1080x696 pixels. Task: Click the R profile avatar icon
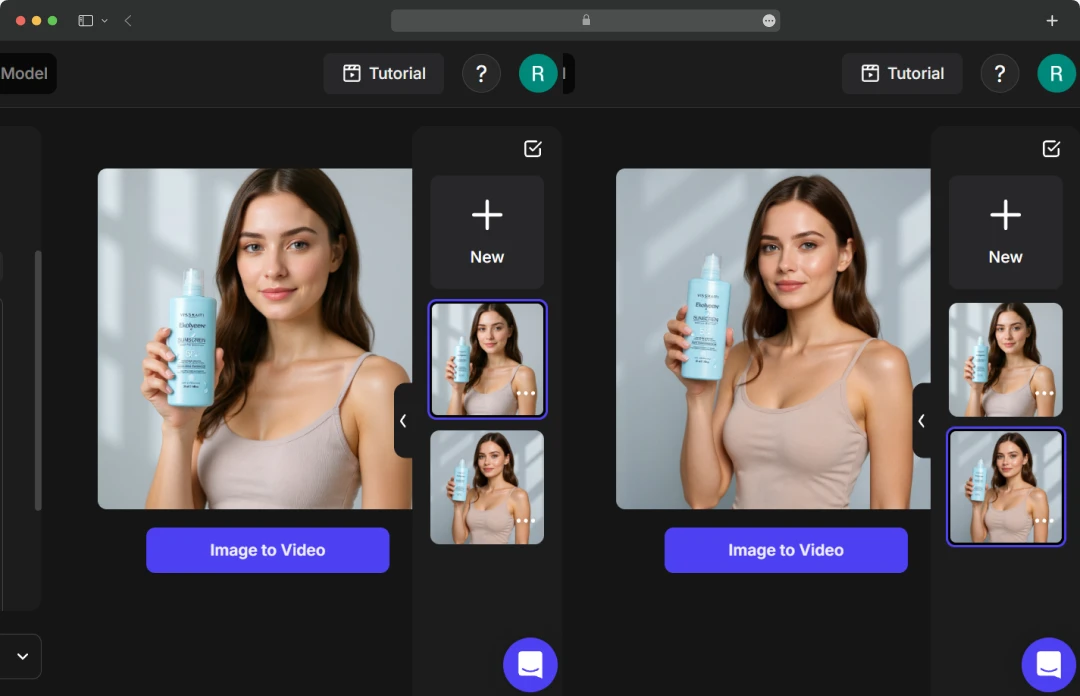point(538,73)
